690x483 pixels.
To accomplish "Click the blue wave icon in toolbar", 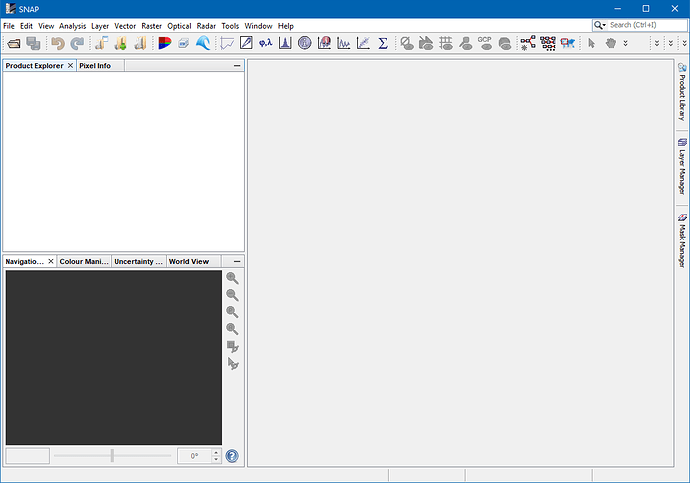I will tap(203, 43).
